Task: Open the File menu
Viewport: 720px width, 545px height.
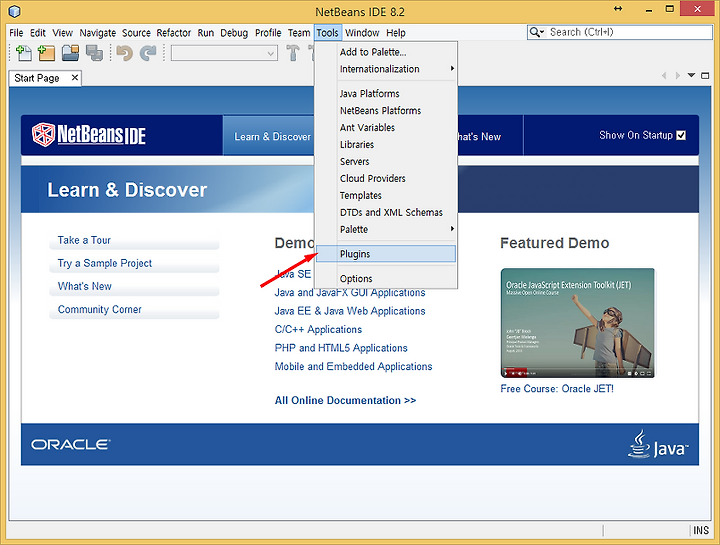Action: pos(16,33)
